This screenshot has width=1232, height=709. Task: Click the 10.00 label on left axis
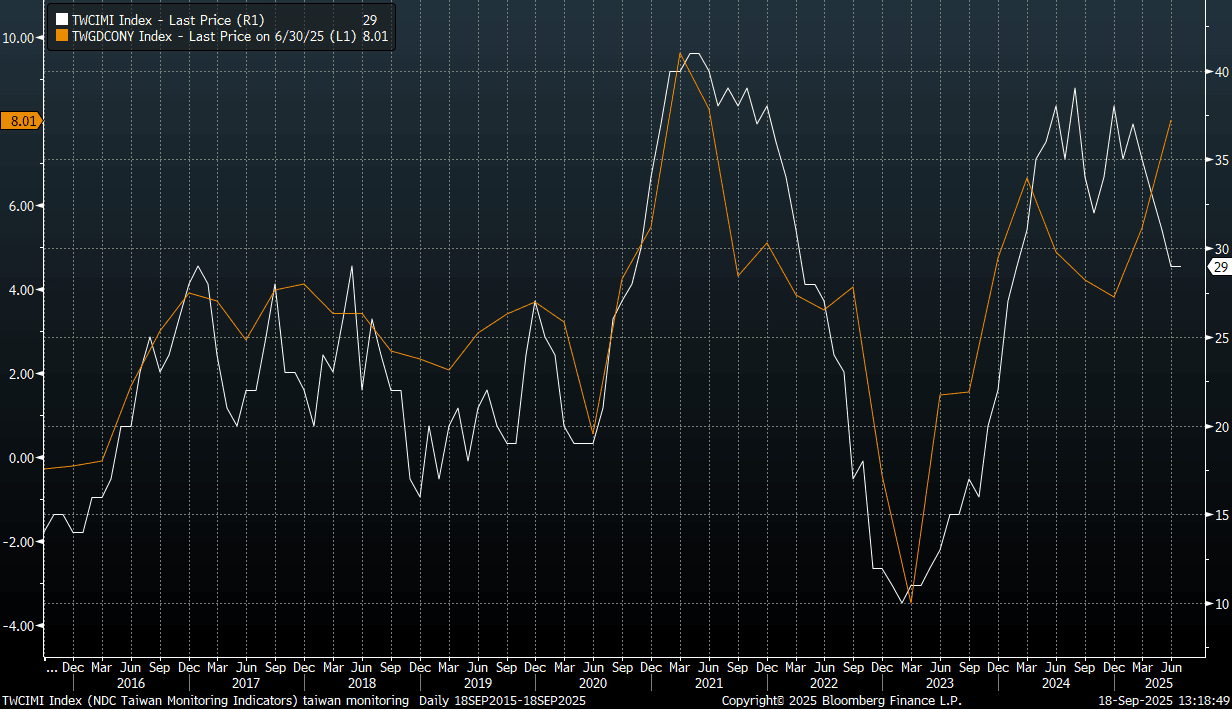pos(20,38)
